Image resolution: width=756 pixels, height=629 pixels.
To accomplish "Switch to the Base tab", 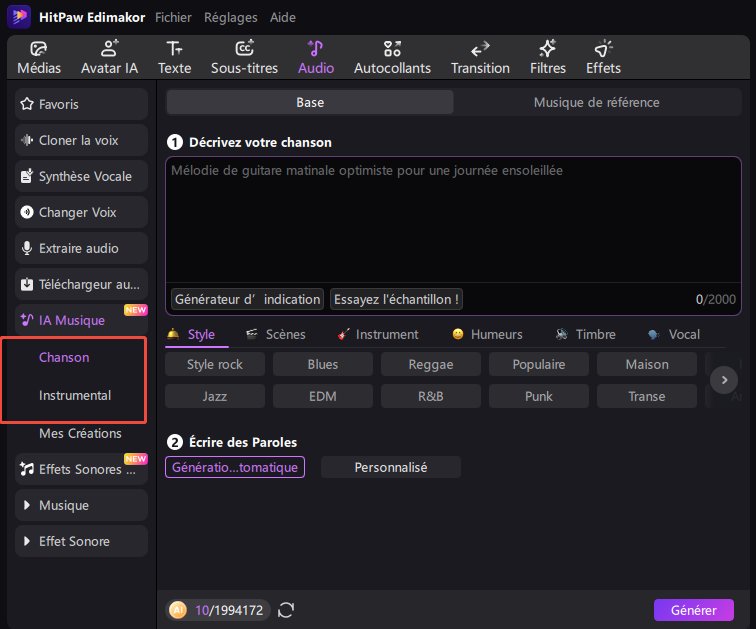I will point(310,102).
